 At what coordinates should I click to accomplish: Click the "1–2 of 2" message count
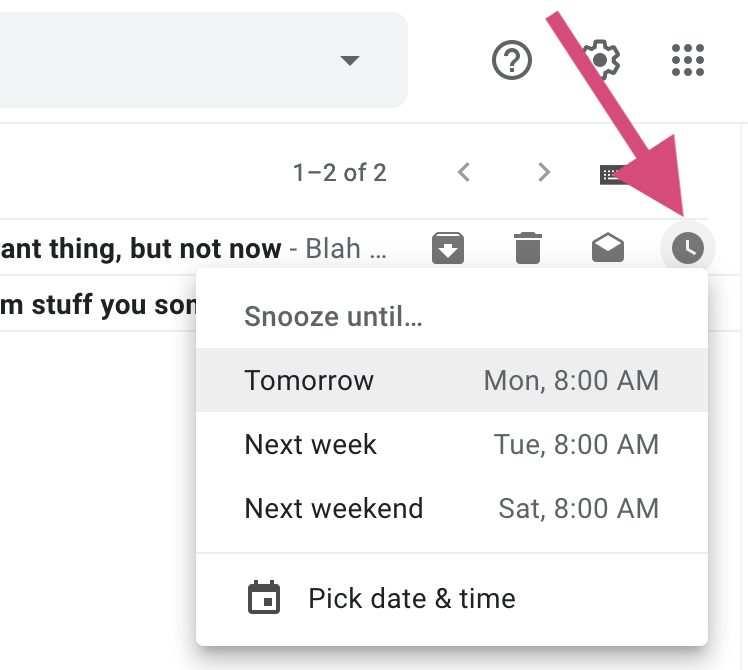(339, 173)
